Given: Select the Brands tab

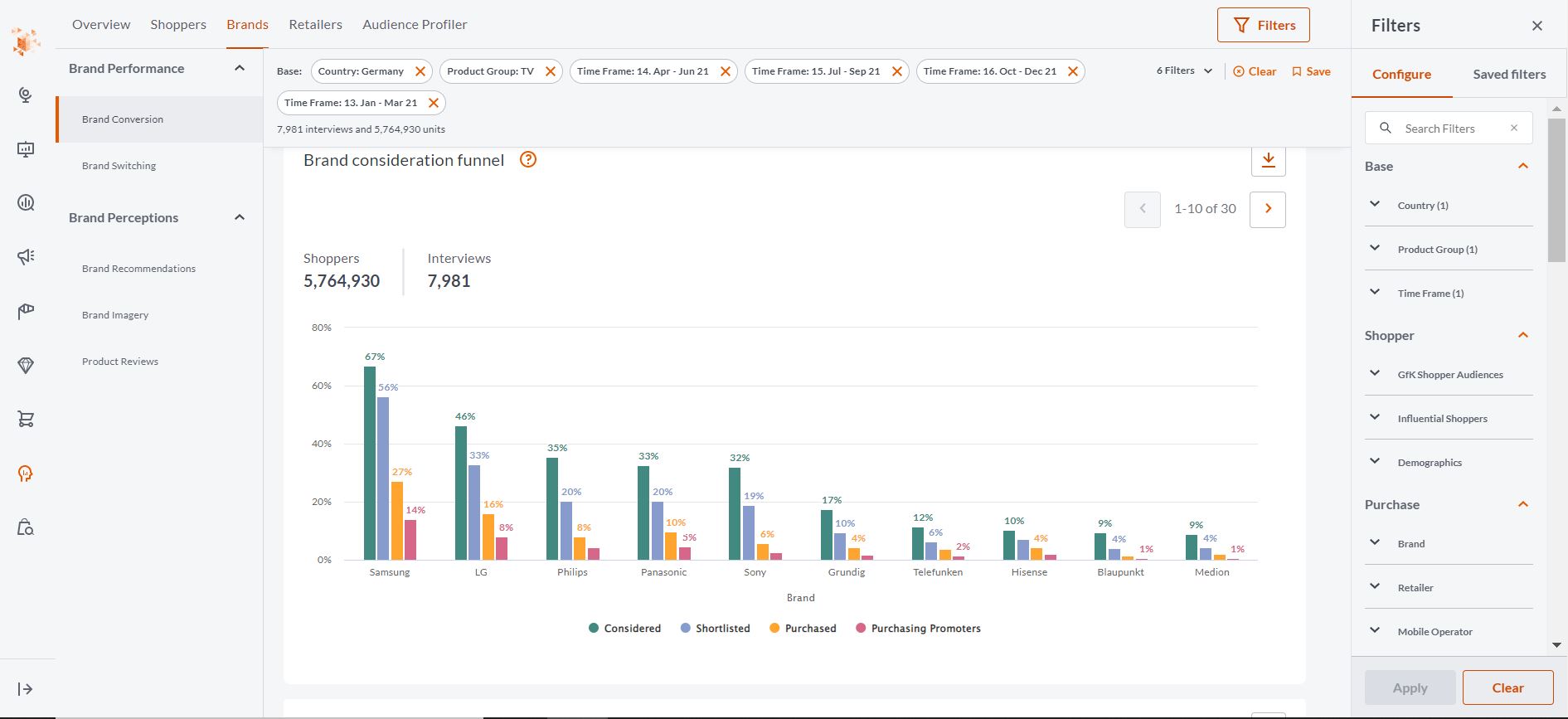Looking at the screenshot, I should (247, 25).
